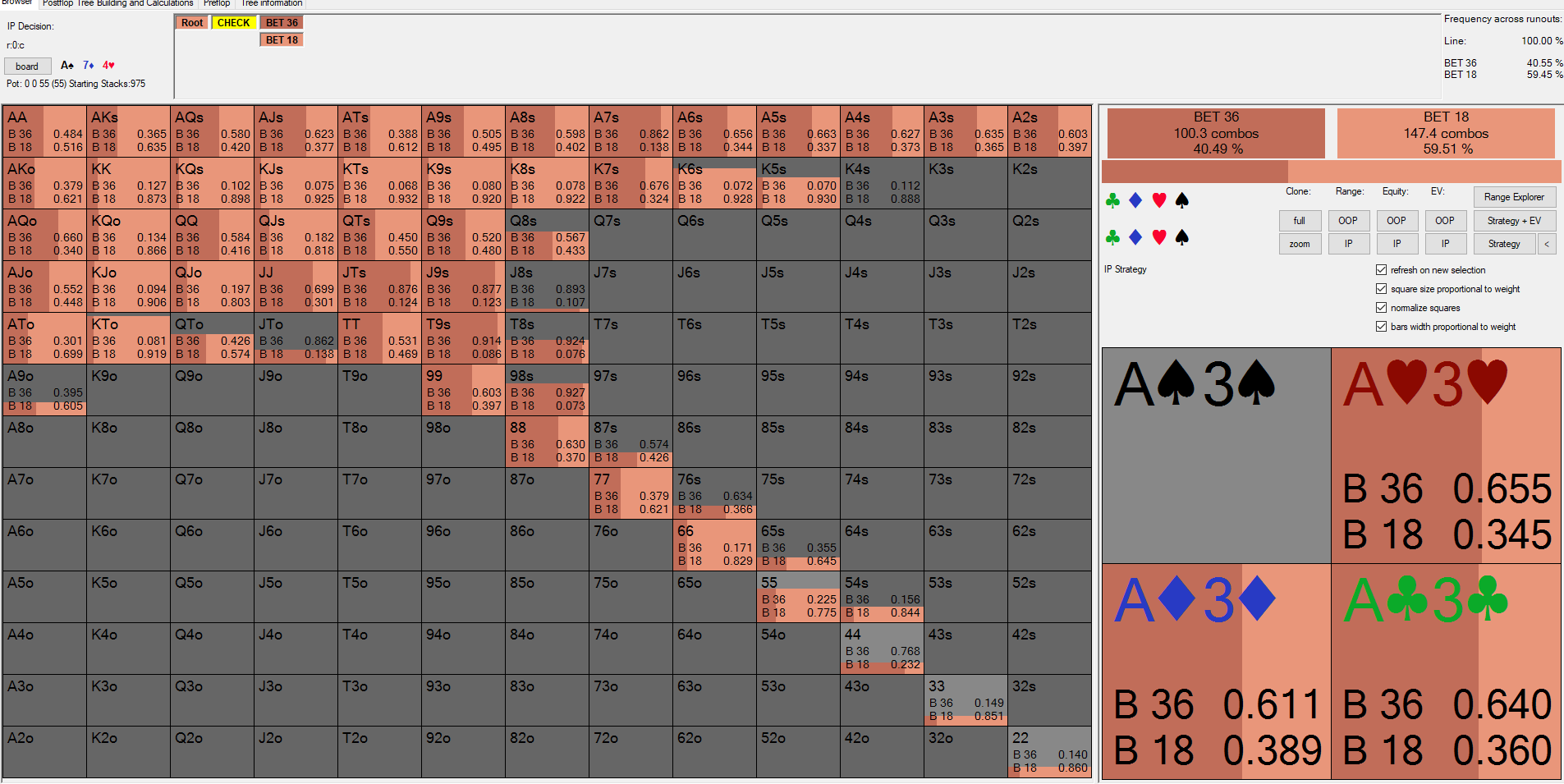Open the Range Explorer

pyautogui.click(x=1514, y=197)
